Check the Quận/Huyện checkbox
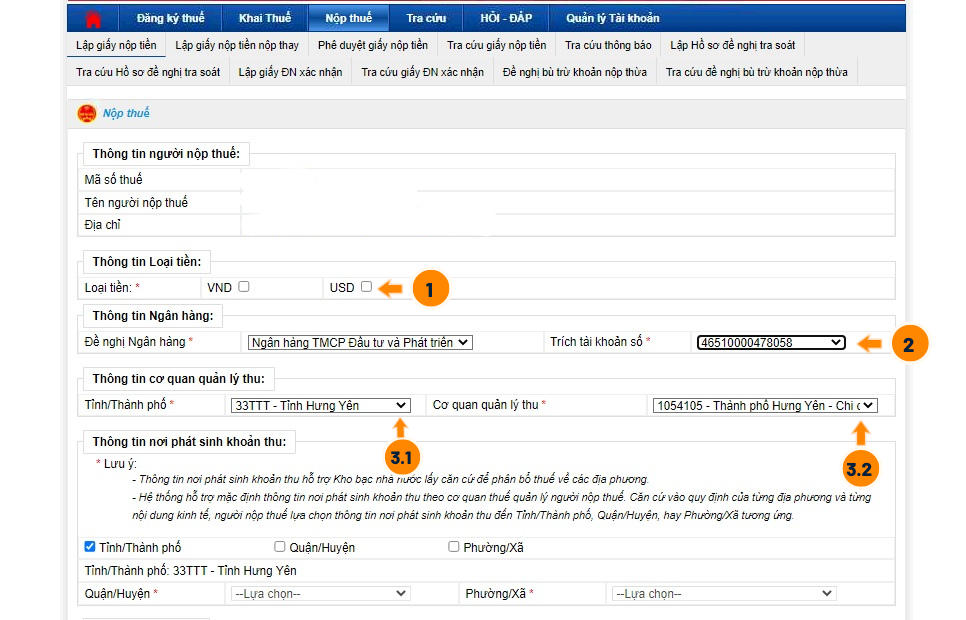This screenshot has height=620, width=966. click(280, 547)
